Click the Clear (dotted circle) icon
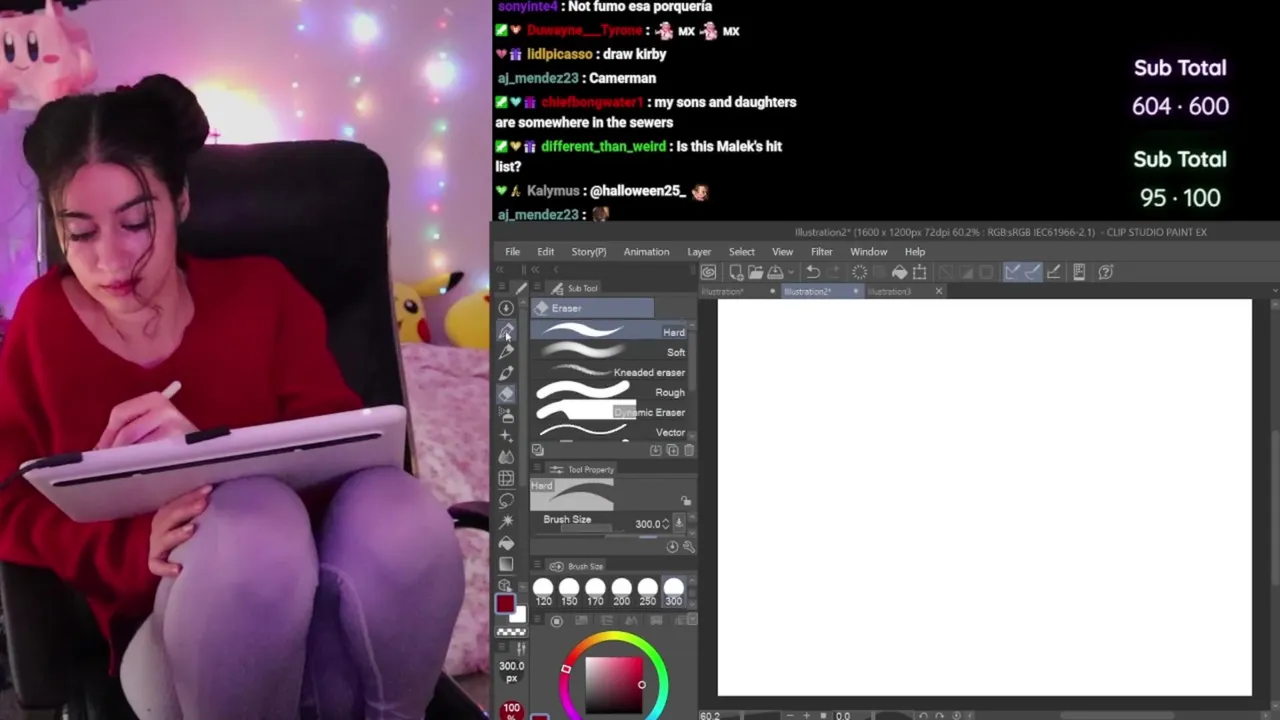Image resolution: width=1280 pixels, height=720 pixels. [859, 272]
